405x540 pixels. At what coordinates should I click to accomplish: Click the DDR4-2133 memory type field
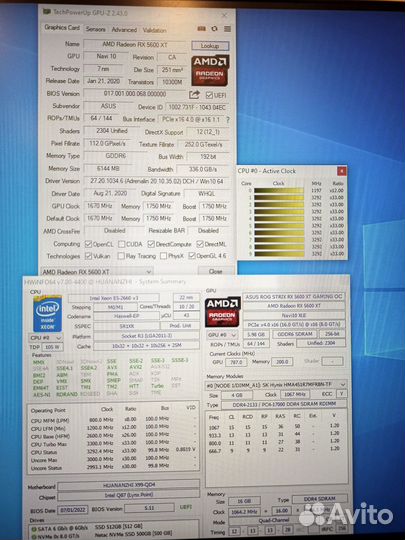click(x=284, y=405)
